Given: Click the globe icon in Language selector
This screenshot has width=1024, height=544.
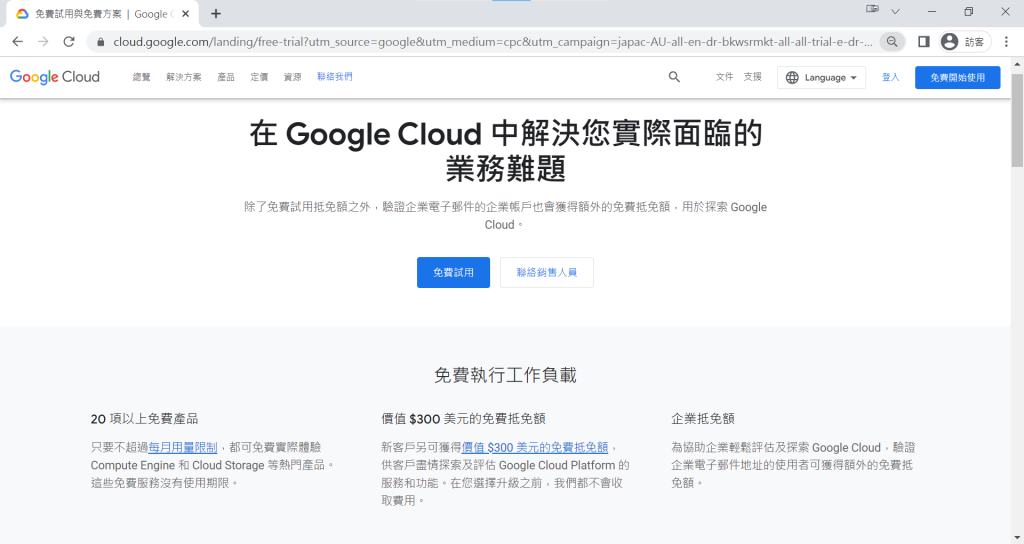Looking at the screenshot, I should coord(792,78).
